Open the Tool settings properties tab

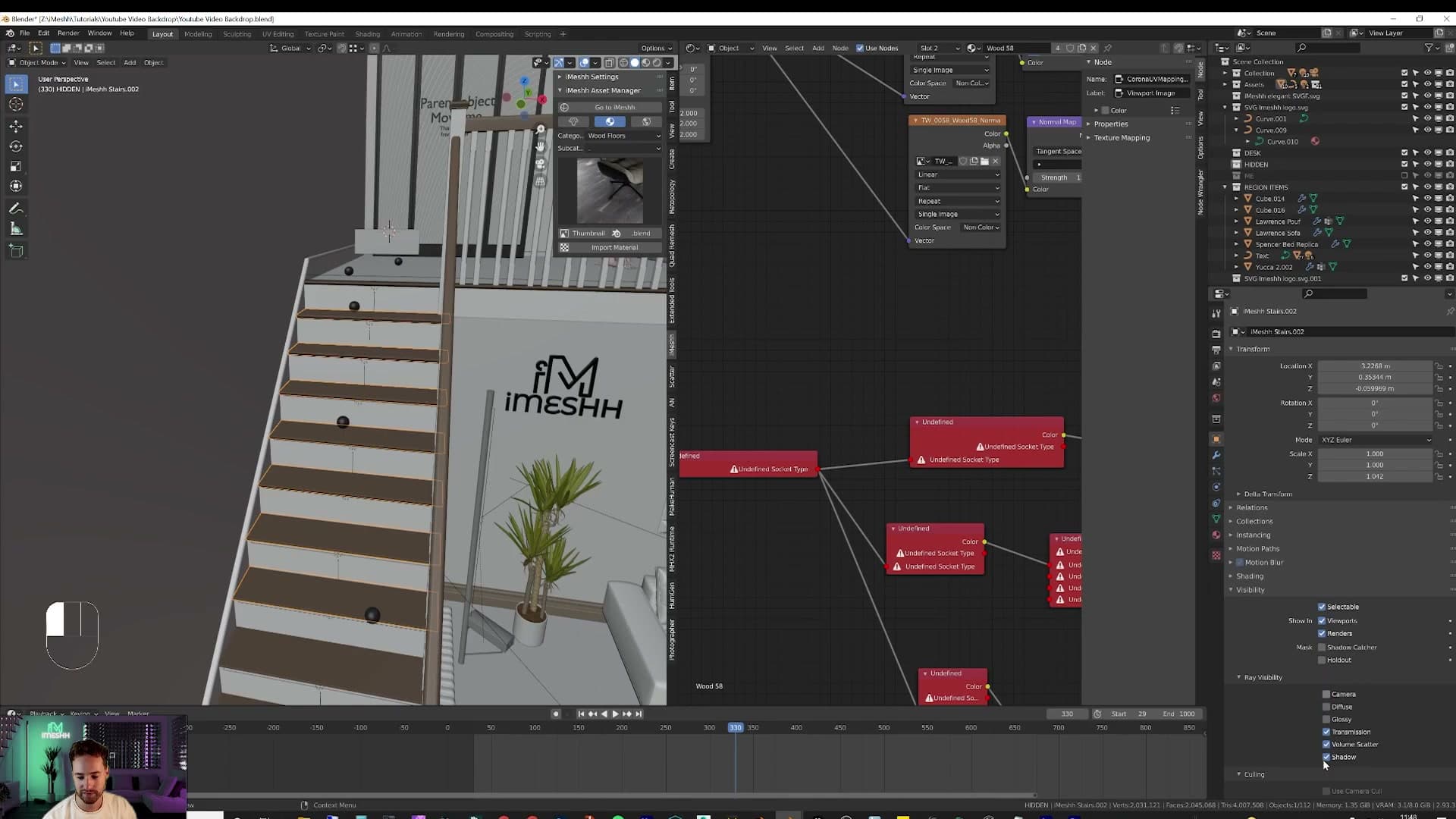tap(1216, 313)
